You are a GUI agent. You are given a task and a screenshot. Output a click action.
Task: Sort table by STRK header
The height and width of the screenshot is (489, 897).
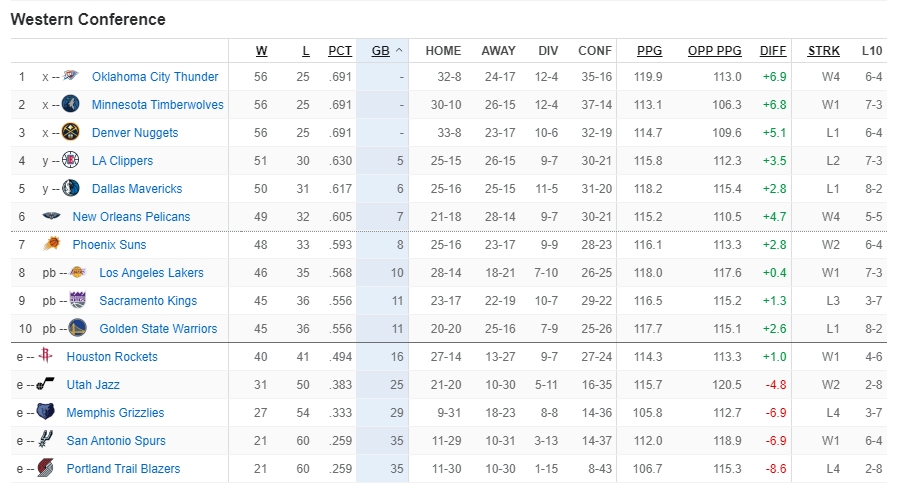click(x=824, y=51)
